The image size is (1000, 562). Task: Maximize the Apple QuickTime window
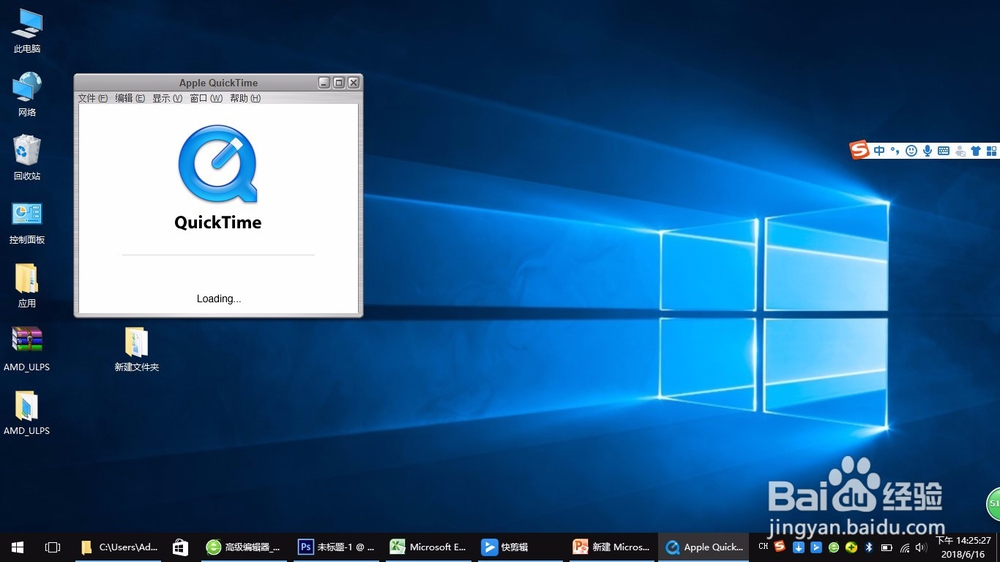pyautogui.click(x=339, y=83)
